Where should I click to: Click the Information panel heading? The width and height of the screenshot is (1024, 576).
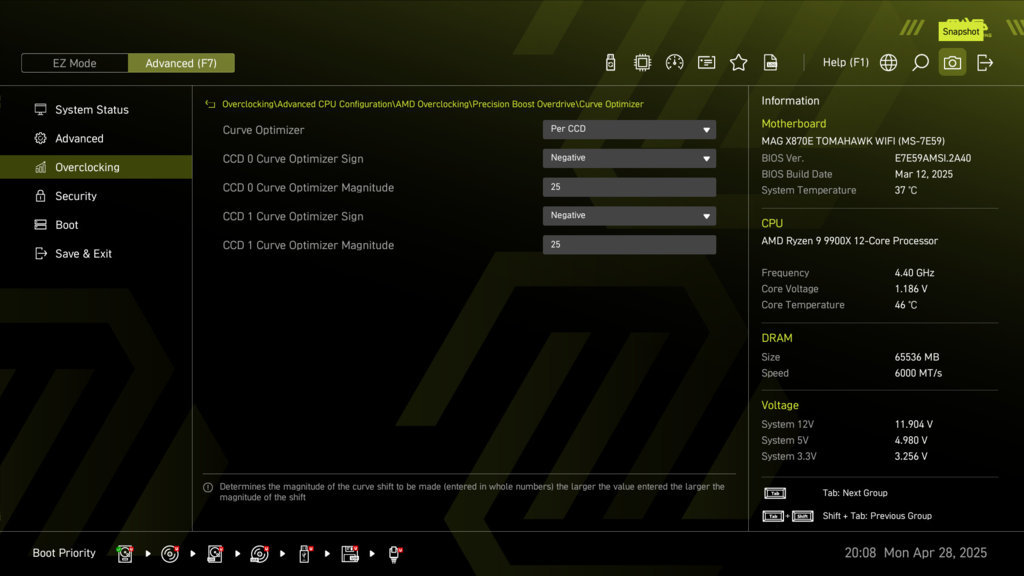(790, 101)
